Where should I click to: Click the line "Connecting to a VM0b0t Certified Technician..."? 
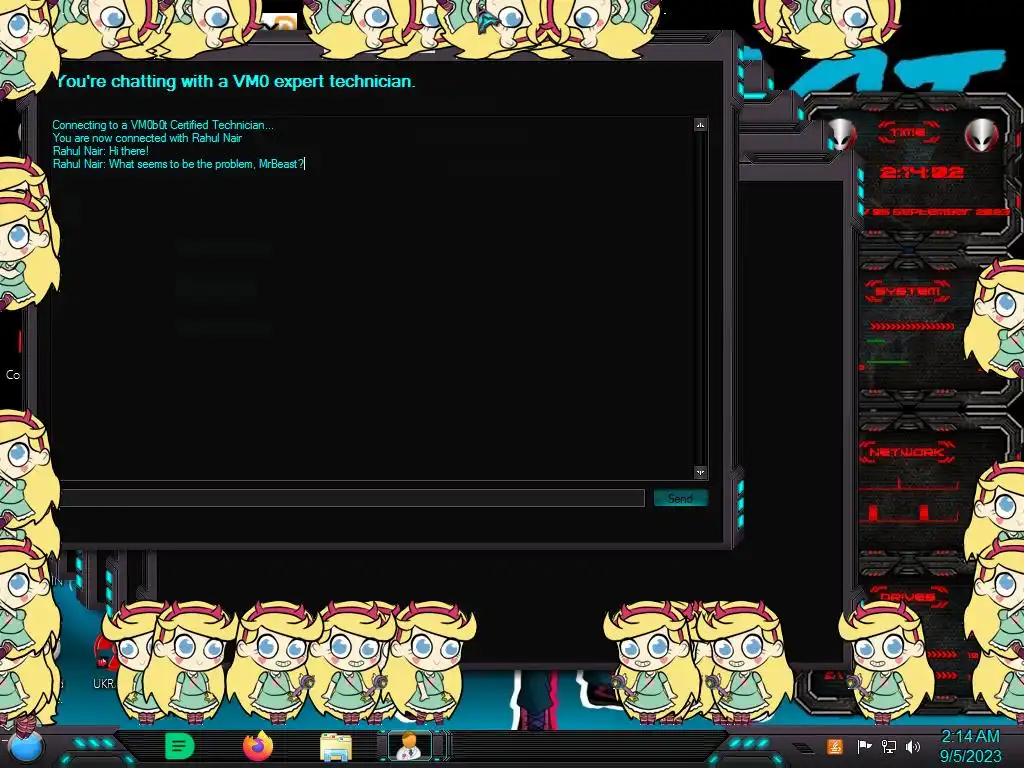[x=163, y=125]
